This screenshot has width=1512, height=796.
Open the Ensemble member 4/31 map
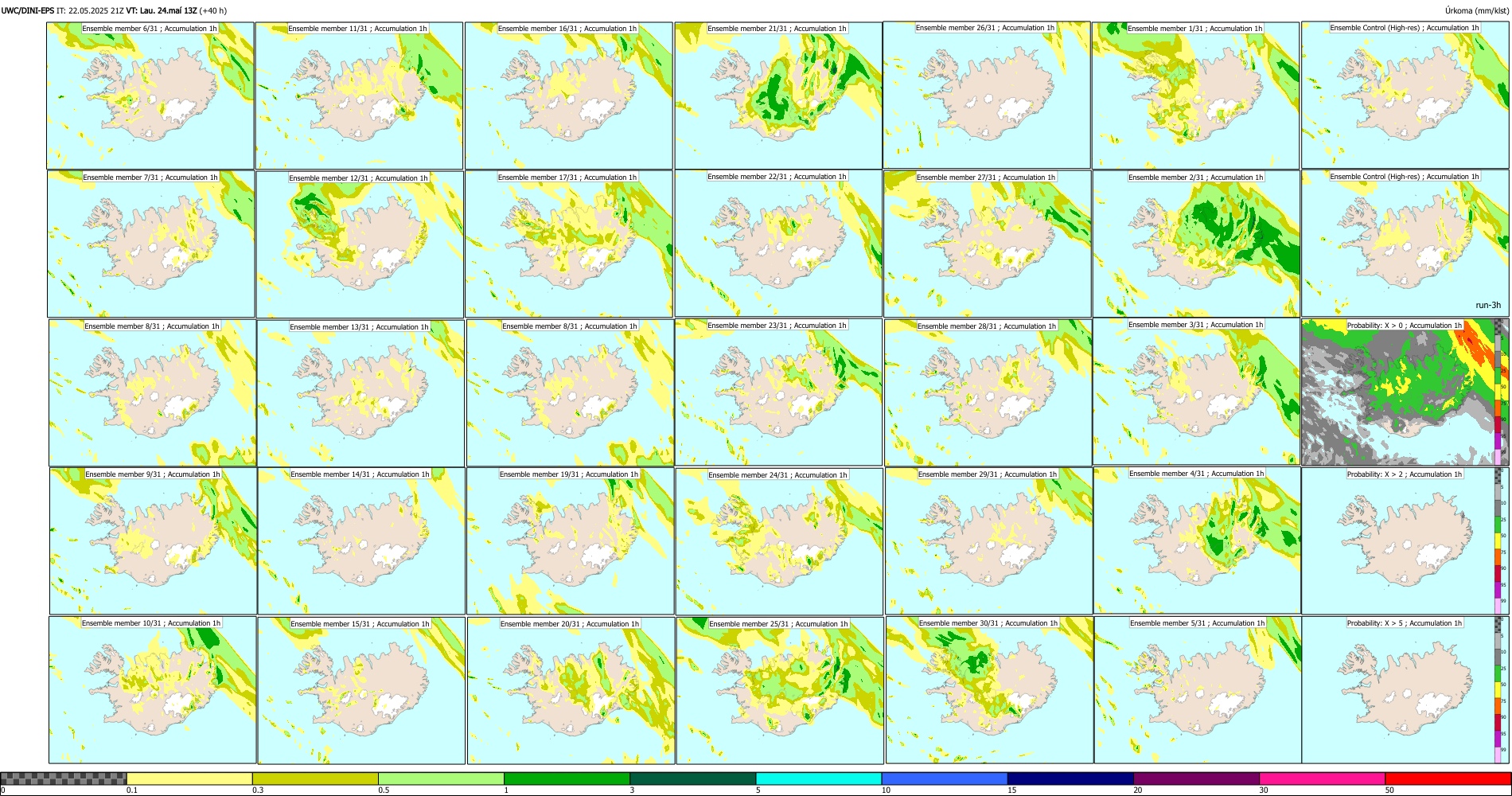point(1198,540)
